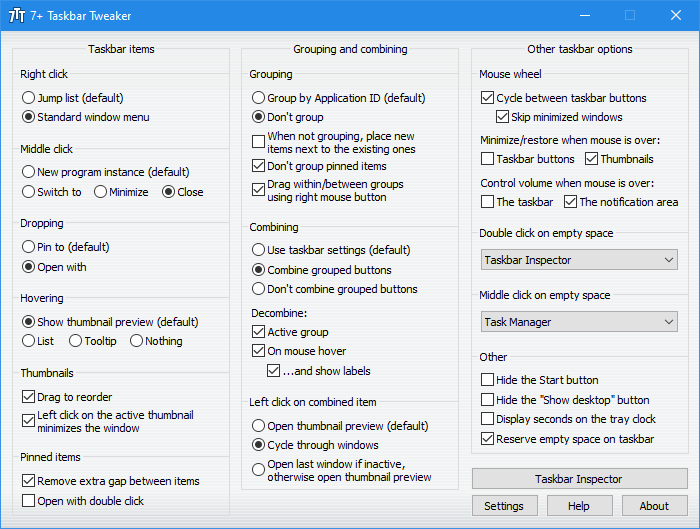Choose Close for middle click

[x=168, y=192]
